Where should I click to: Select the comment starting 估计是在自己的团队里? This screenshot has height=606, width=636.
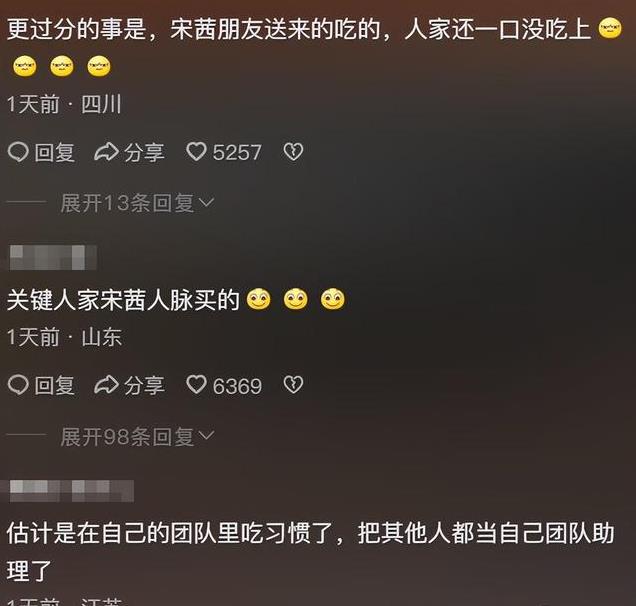click(x=311, y=552)
